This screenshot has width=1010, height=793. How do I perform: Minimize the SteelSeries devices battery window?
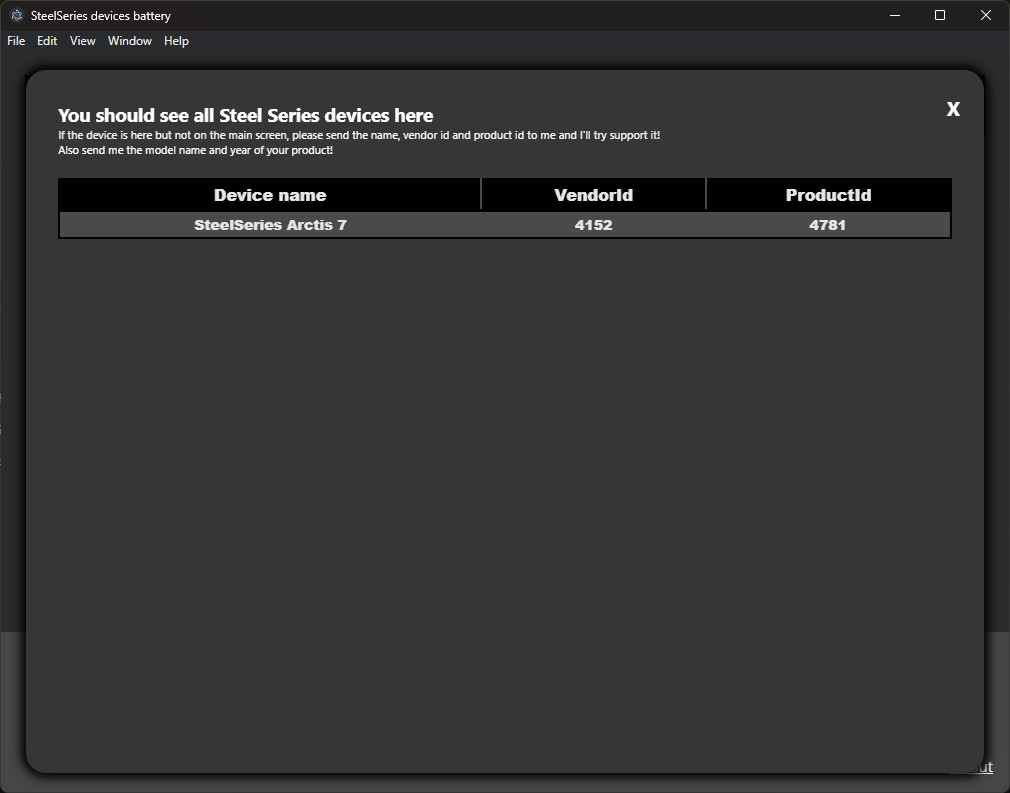click(x=895, y=15)
